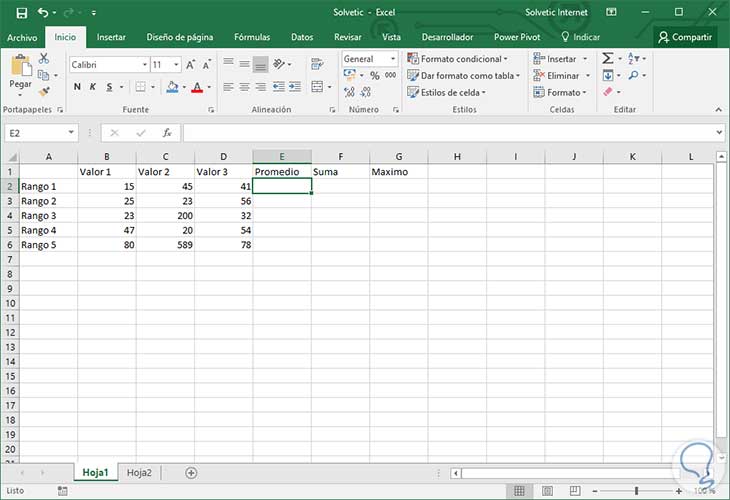Switch to Diseño de página tab
The image size is (730, 500).
point(180,37)
